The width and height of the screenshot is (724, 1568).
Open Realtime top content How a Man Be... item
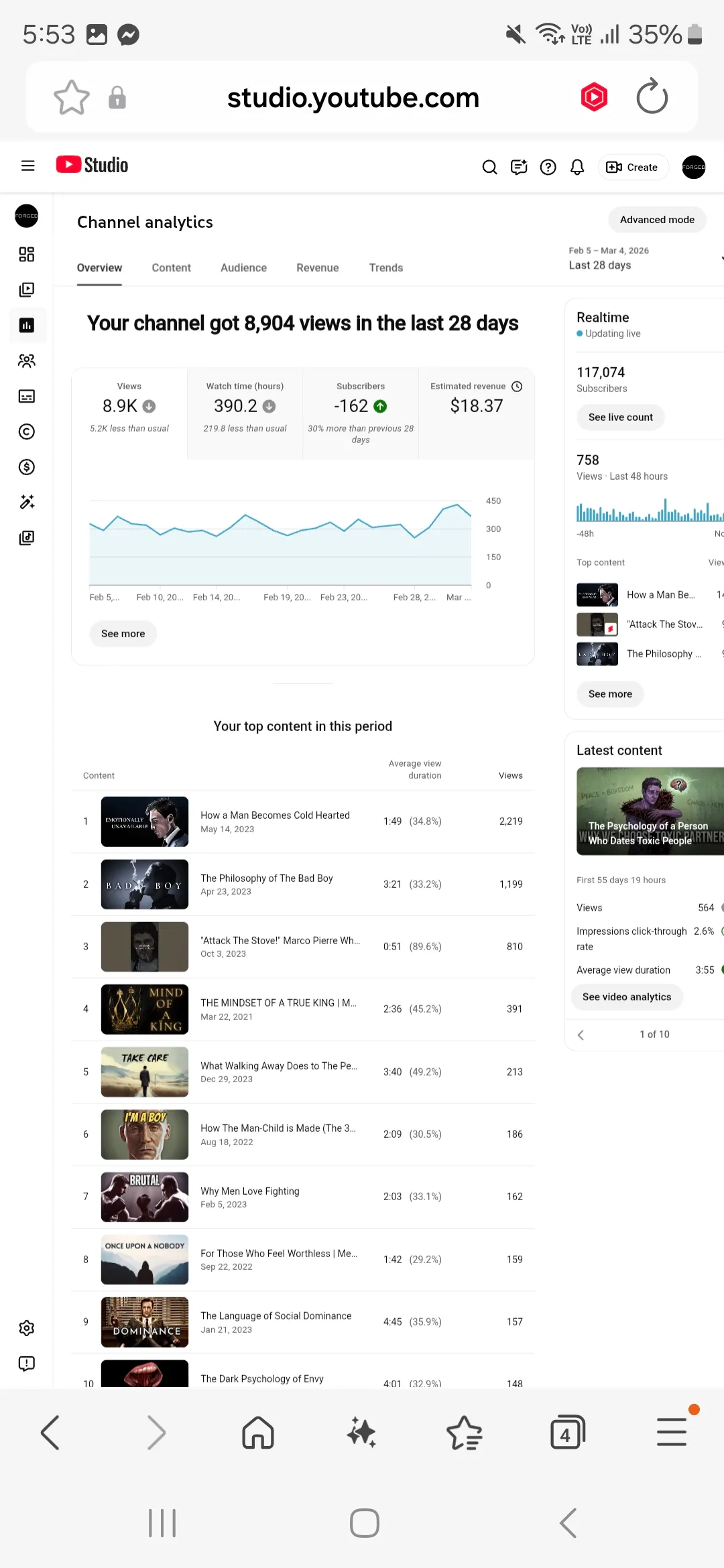point(650,595)
